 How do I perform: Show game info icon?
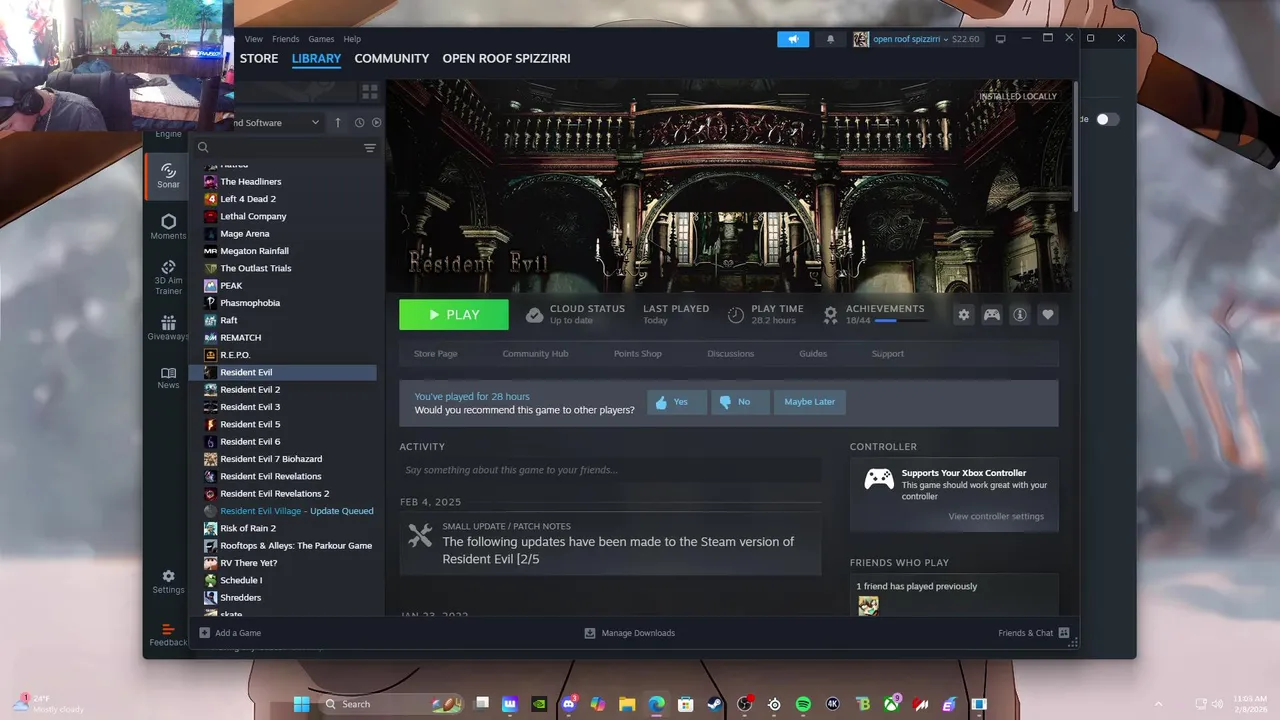pos(1020,315)
